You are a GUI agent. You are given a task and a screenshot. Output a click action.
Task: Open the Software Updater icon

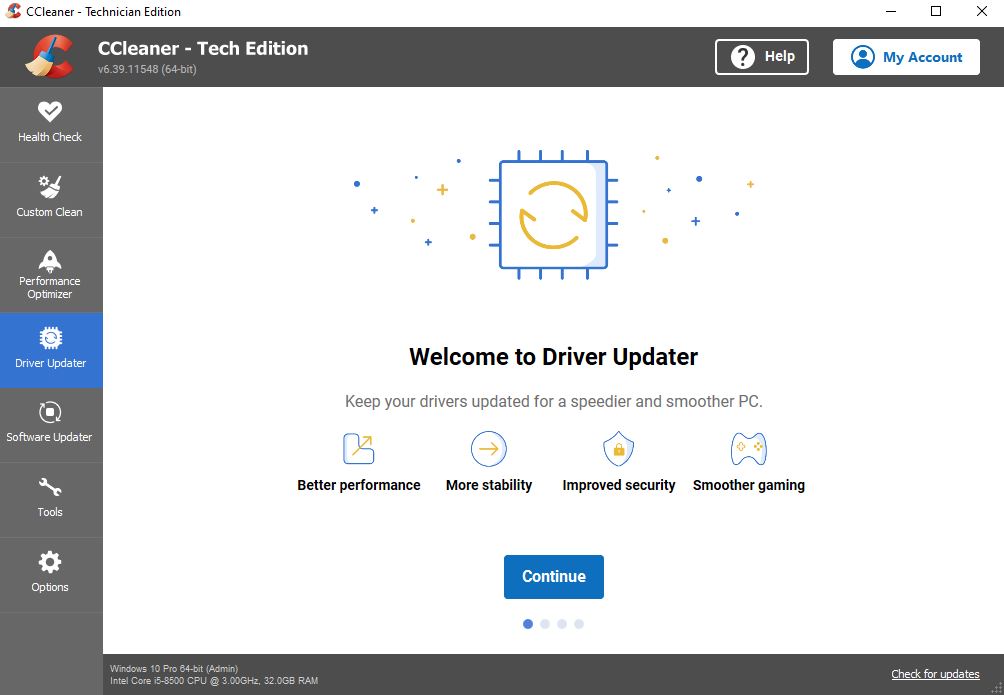pyautogui.click(x=50, y=412)
